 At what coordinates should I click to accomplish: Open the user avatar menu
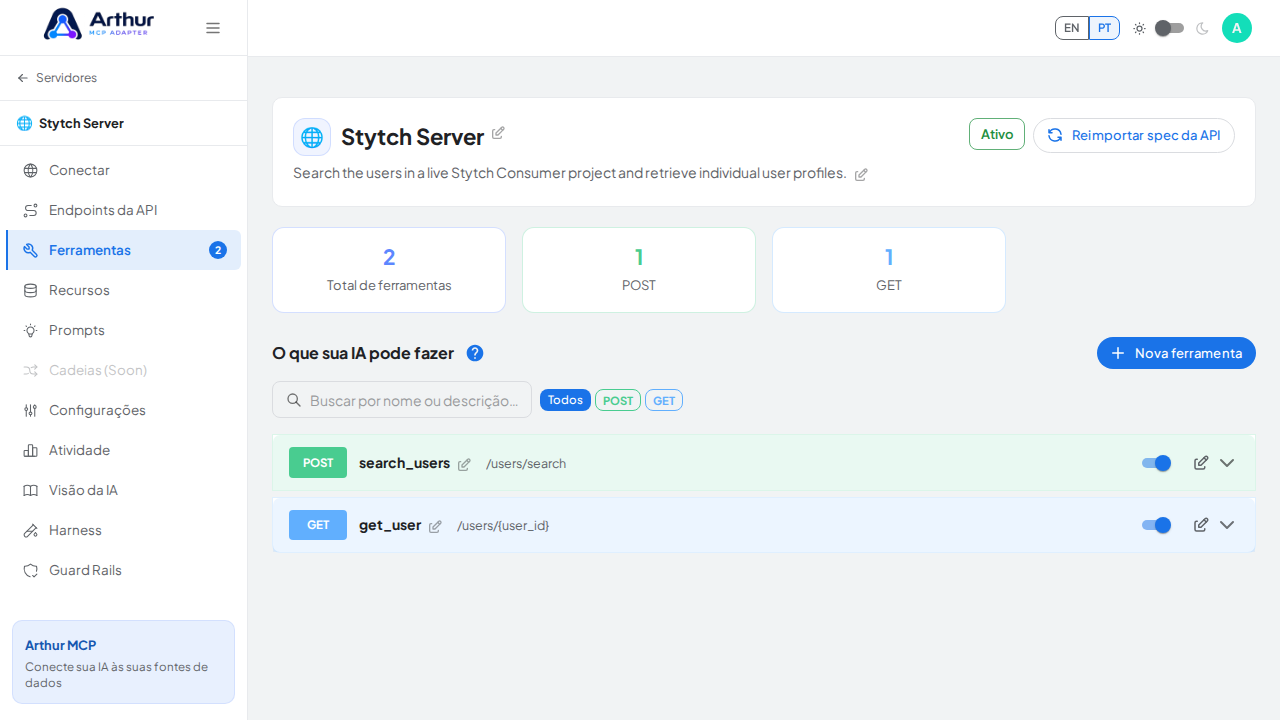[x=1237, y=28]
